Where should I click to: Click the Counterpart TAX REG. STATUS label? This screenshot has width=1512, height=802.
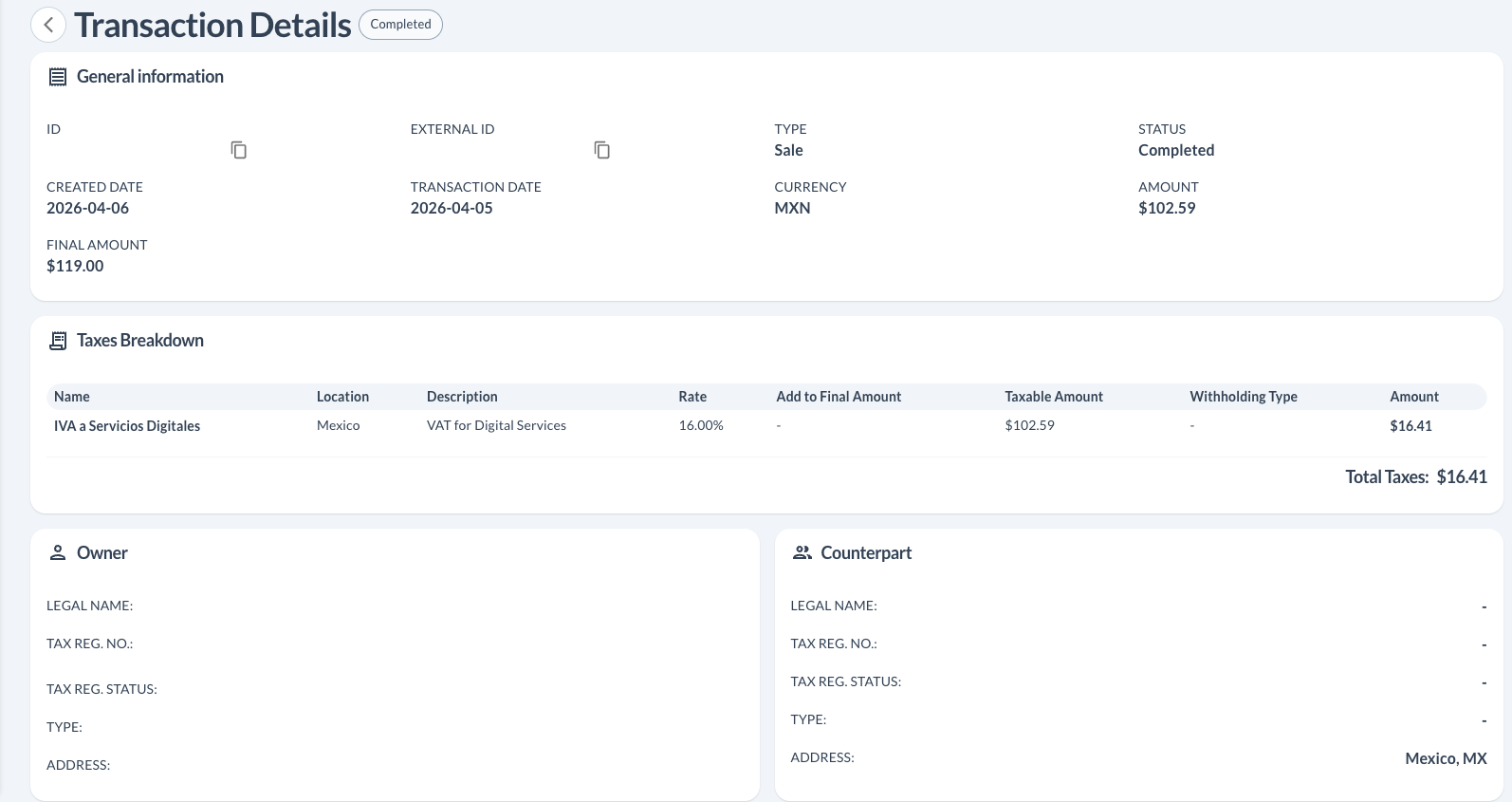click(x=845, y=681)
